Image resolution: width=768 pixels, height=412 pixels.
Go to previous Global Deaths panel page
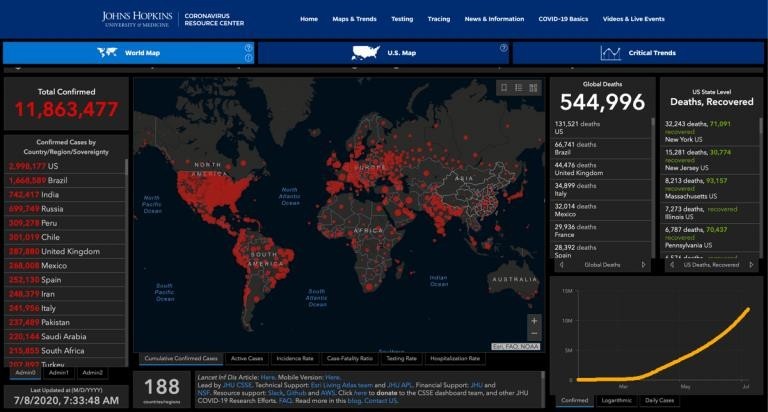pos(561,265)
